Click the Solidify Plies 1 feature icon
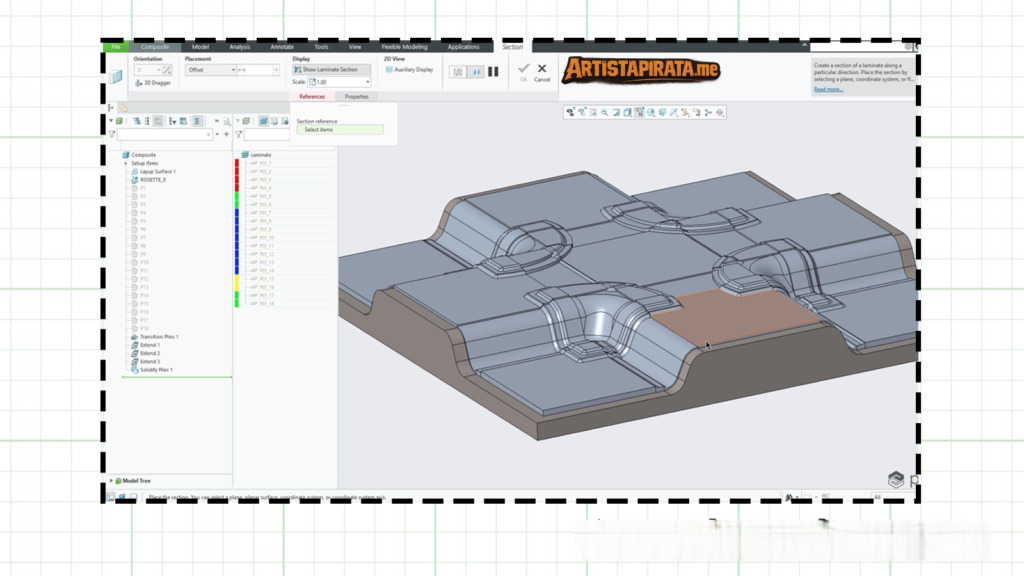The image size is (1024, 576). (134, 369)
